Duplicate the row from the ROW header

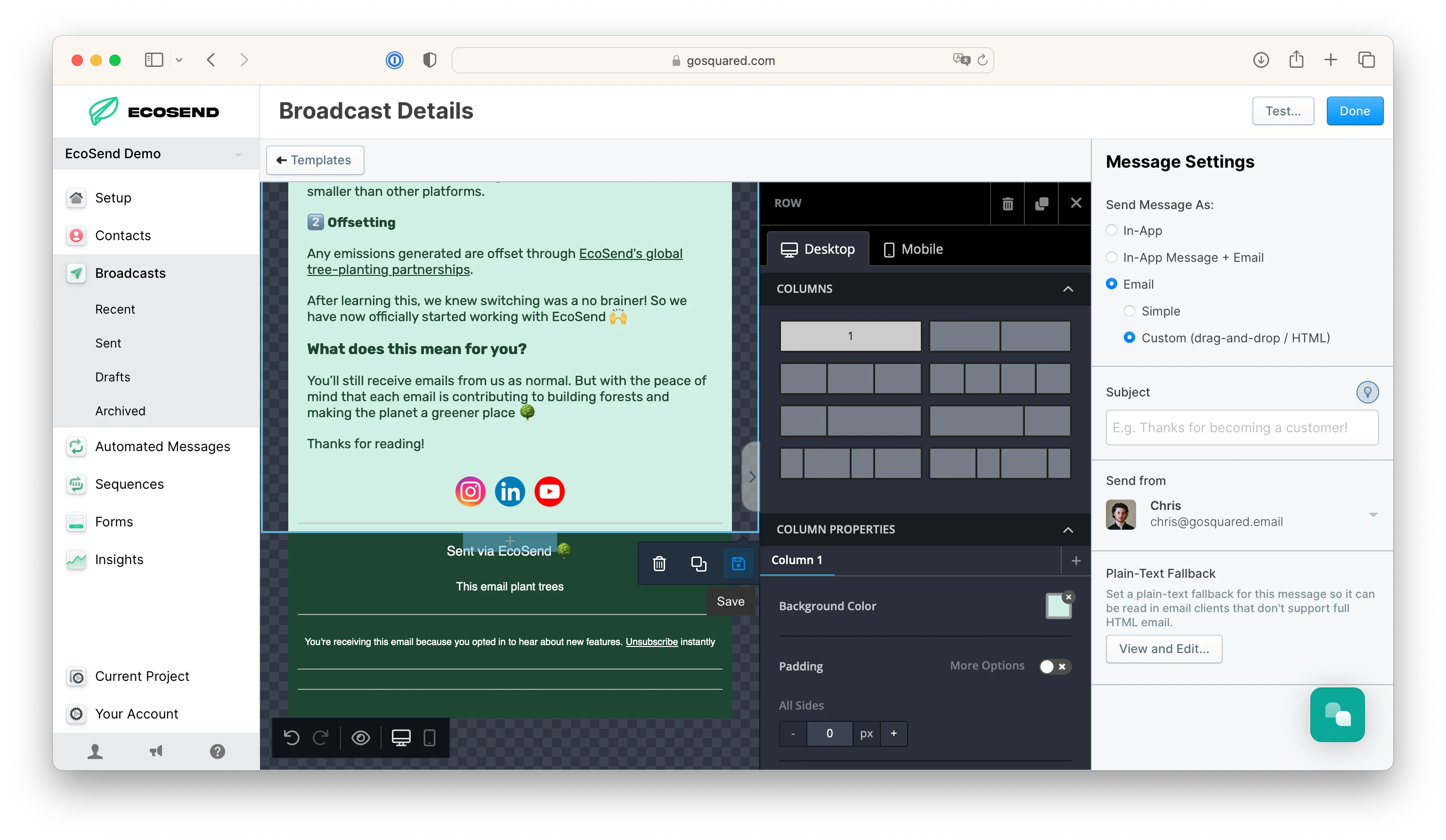click(1041, 203)
